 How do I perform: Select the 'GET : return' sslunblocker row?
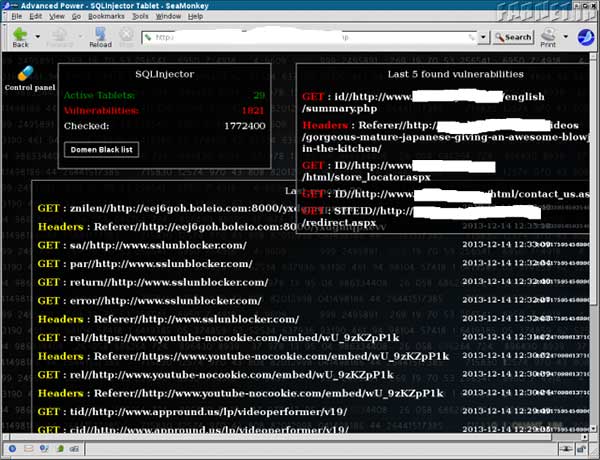pyautogui.click(x=153, y=282)
